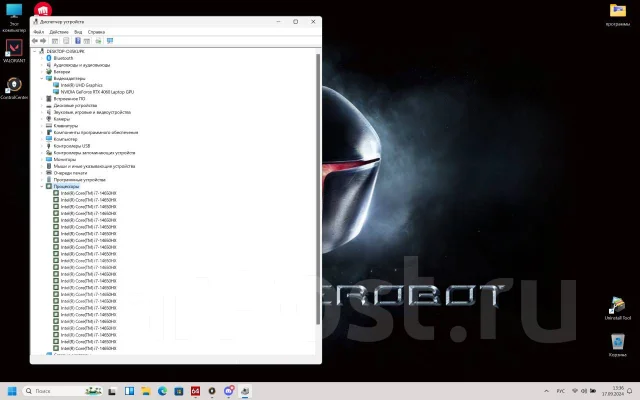Click the blue Help toolbar icon
Viewport: 640px width, 400px height.
coord(78,41)
